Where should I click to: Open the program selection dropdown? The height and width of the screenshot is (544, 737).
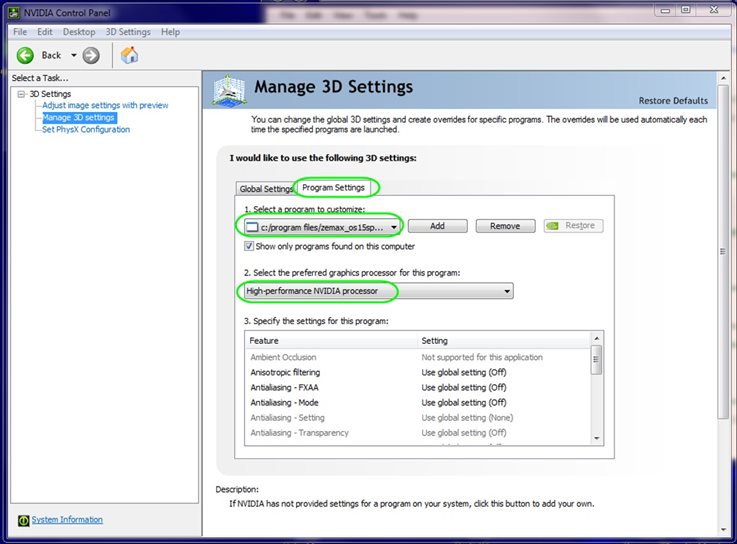pos(323,227)
